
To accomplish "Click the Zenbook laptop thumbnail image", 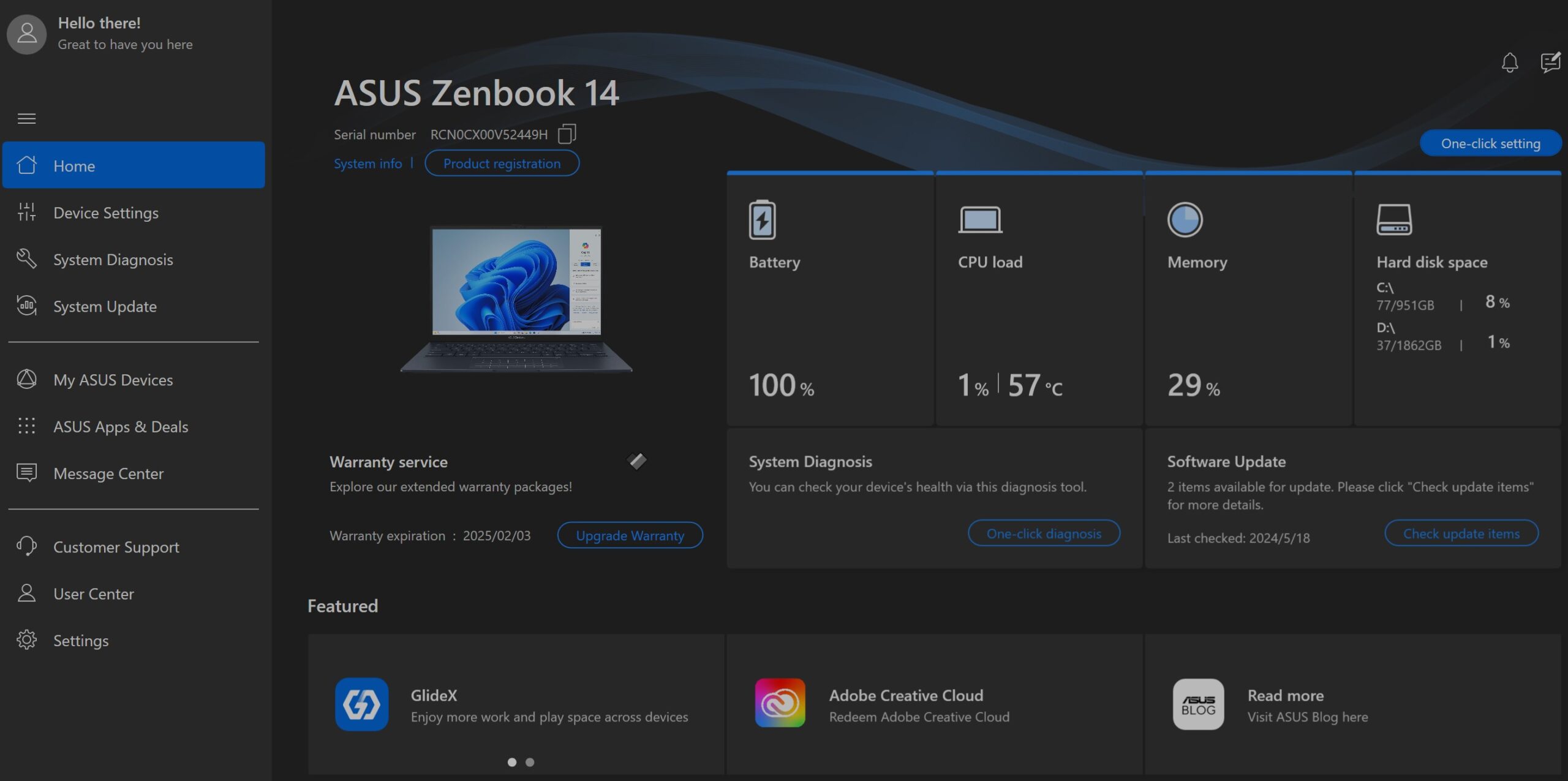I will 516,299.
